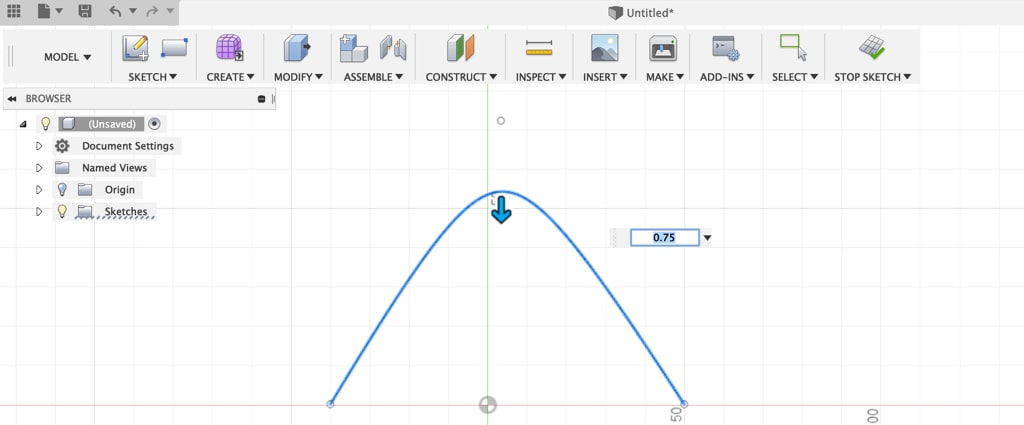Click the control point above the curve

tap(501, 121)
